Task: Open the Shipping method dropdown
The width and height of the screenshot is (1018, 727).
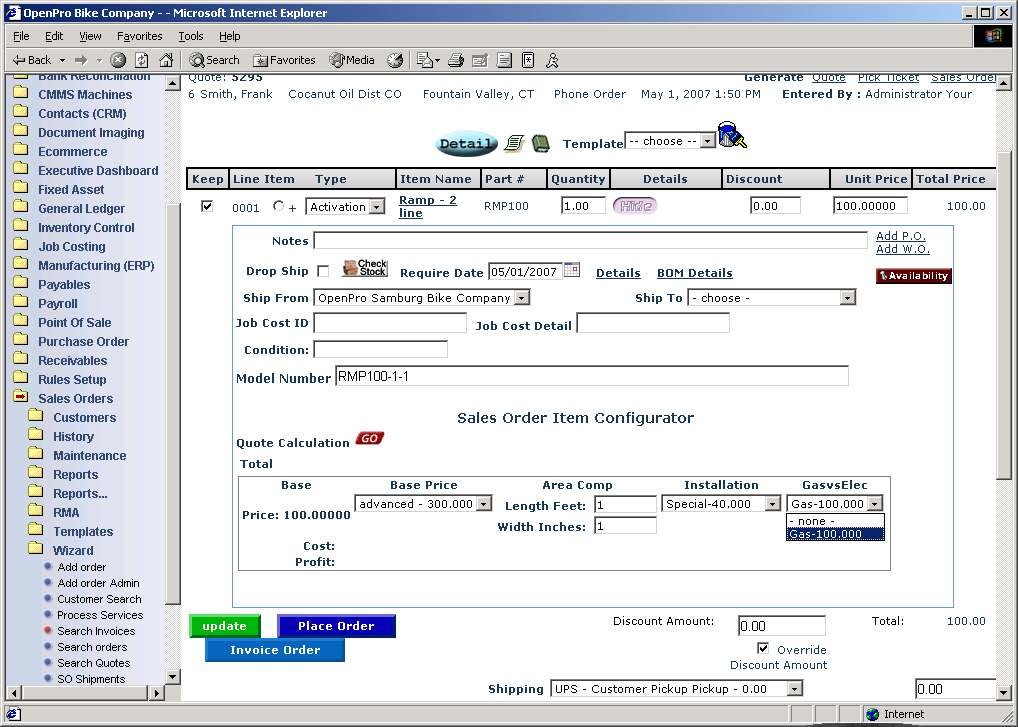Action: 794,689
